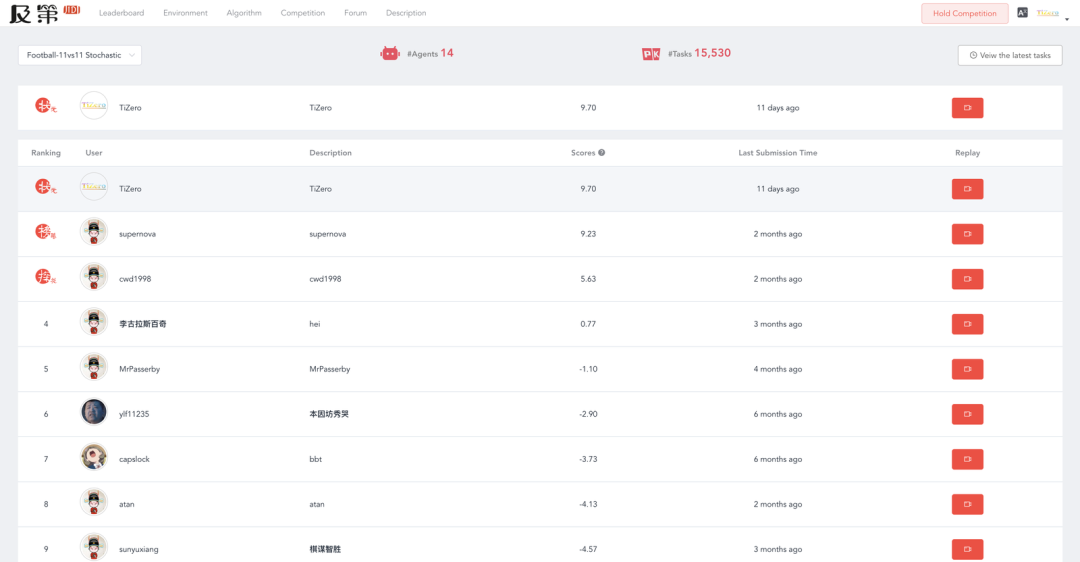
Task: Click ylf11235's profile avatar
Action: 94,412
